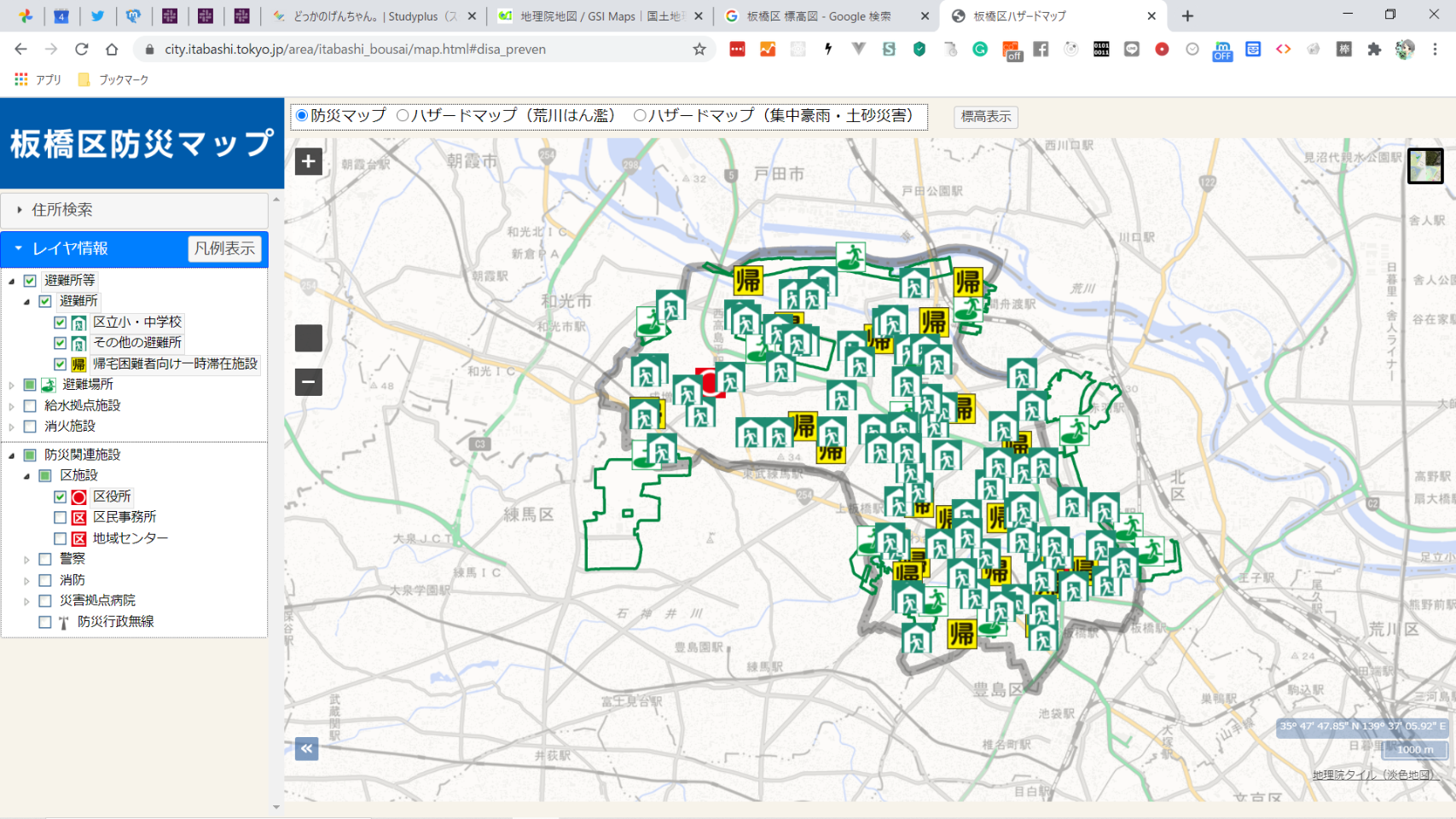Click the 凡例表示 button

click(x=224, y=248)
